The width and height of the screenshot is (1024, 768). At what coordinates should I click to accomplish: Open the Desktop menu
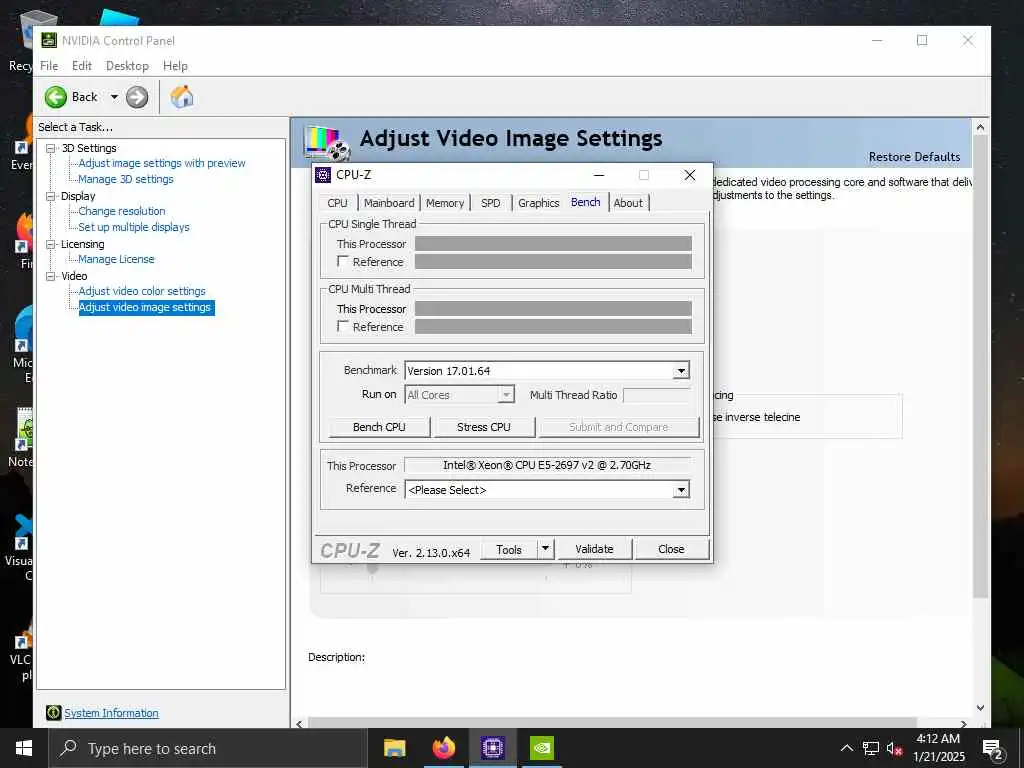pyautogui.click(x=127, y=66)
